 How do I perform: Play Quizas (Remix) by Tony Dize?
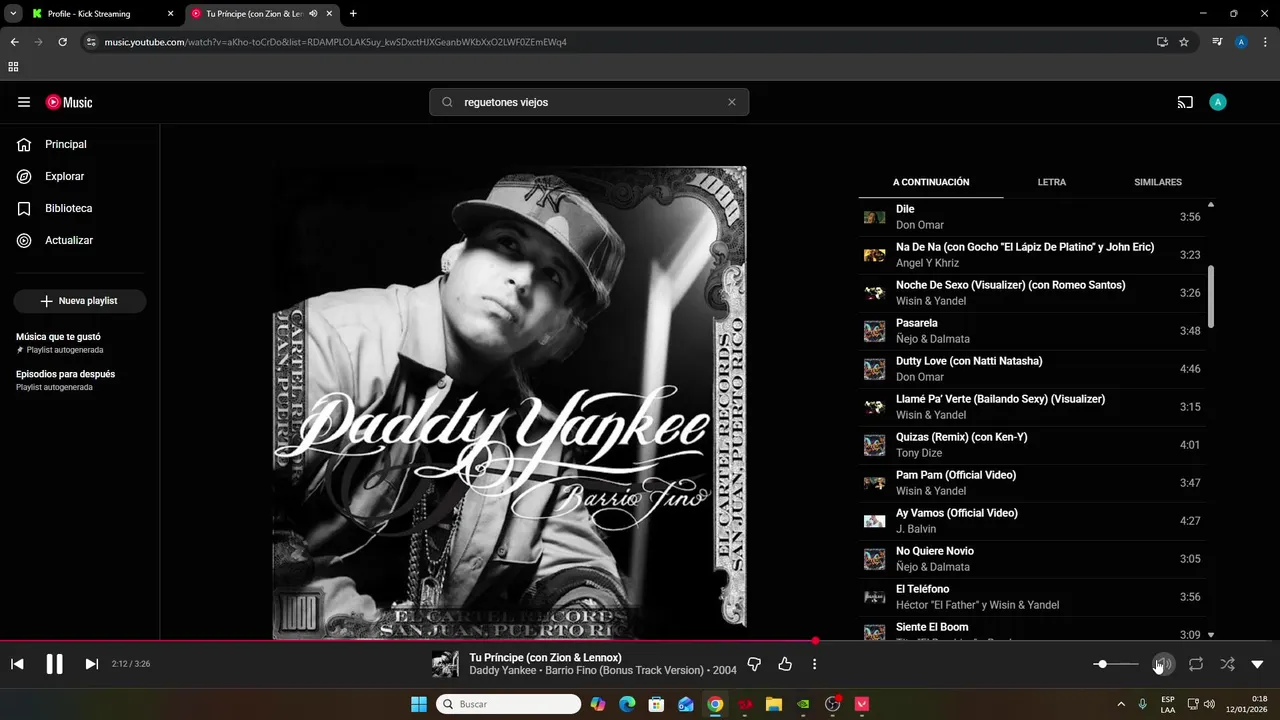[x=1032, y=445]
